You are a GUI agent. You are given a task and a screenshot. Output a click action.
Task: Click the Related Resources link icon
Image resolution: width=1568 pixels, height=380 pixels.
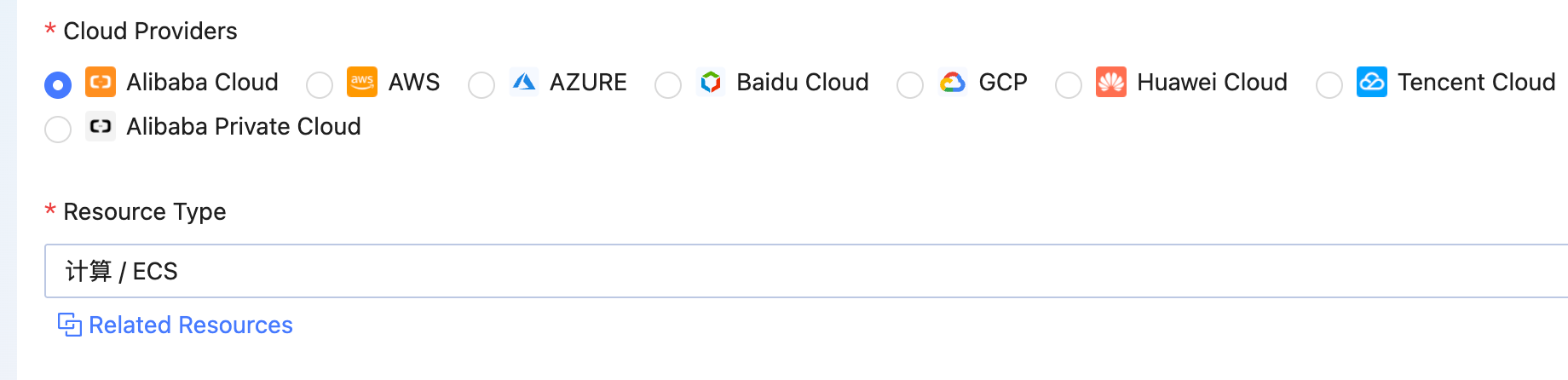pos(69,325)
